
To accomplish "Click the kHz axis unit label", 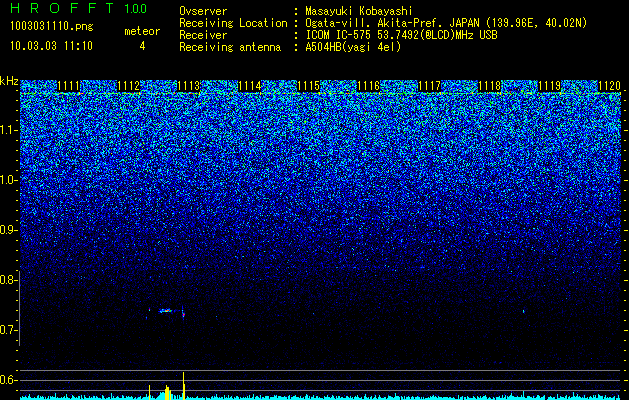I will 9,81.
